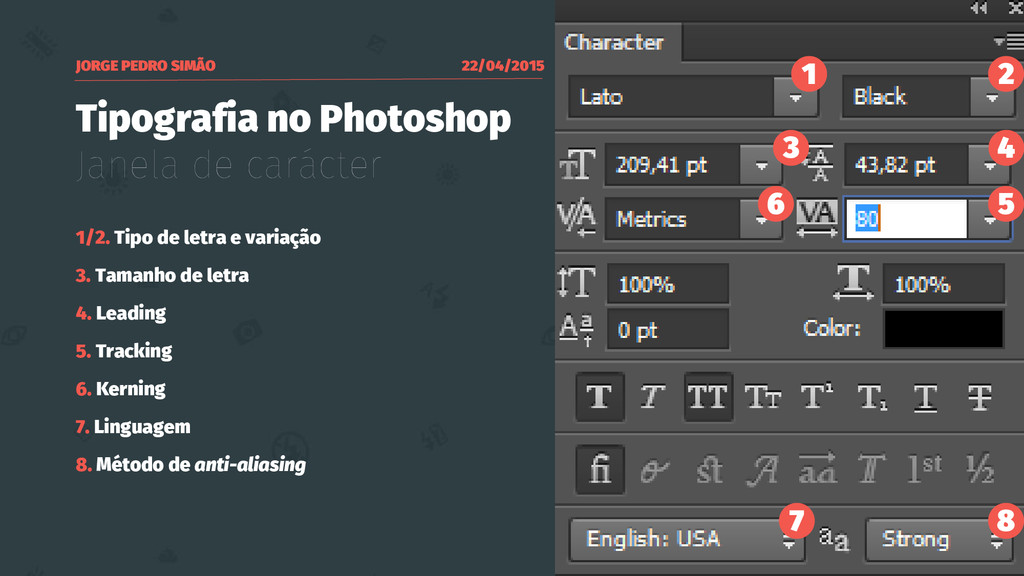Image resolution: width=1024 pixels, height=576 pixels.
Task: Click list item 'Leading'
Action: (131, 313)
